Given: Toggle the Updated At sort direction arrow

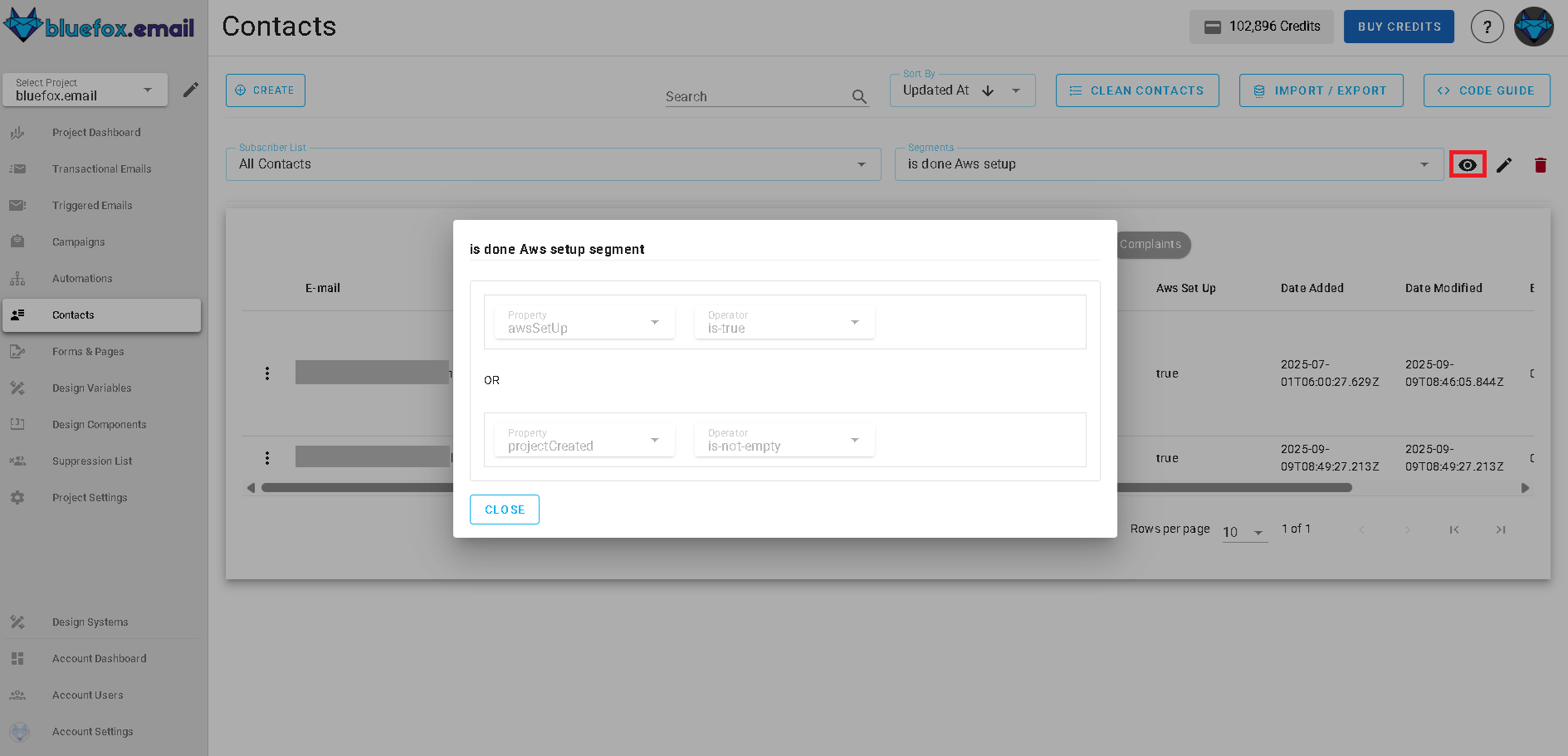Looking at the screenshot, I should [x=988, y=90].
